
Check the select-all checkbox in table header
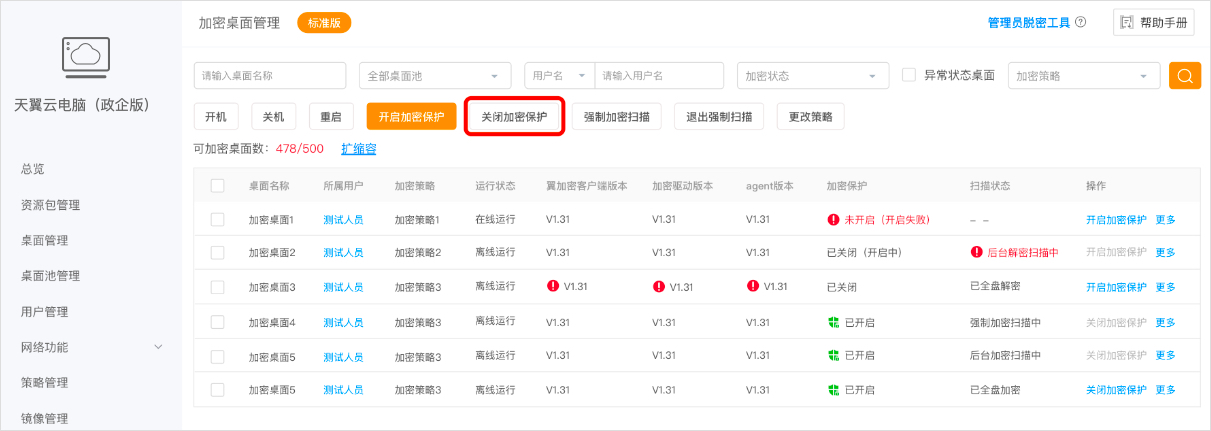(x=217, y=185)
